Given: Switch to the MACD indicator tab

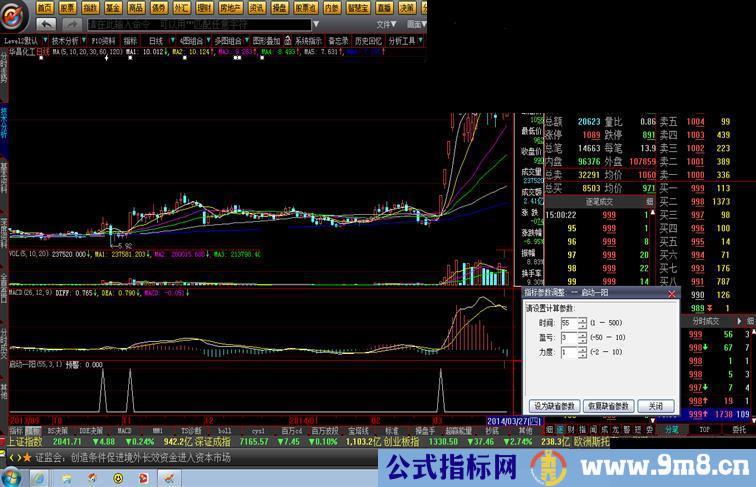Looking at the screenshot, I should click(125, 430).
